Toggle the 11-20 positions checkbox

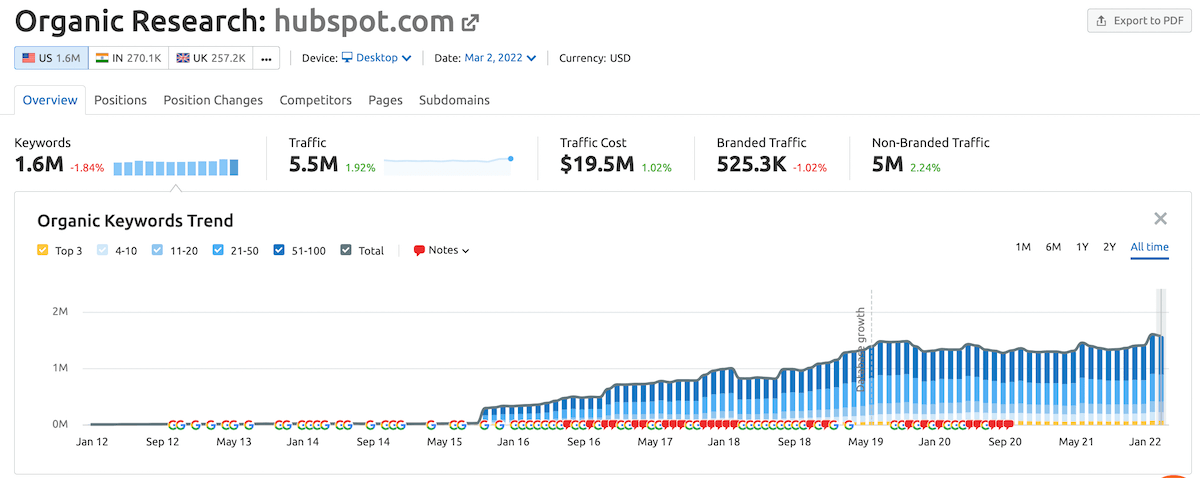pos(158,251)
